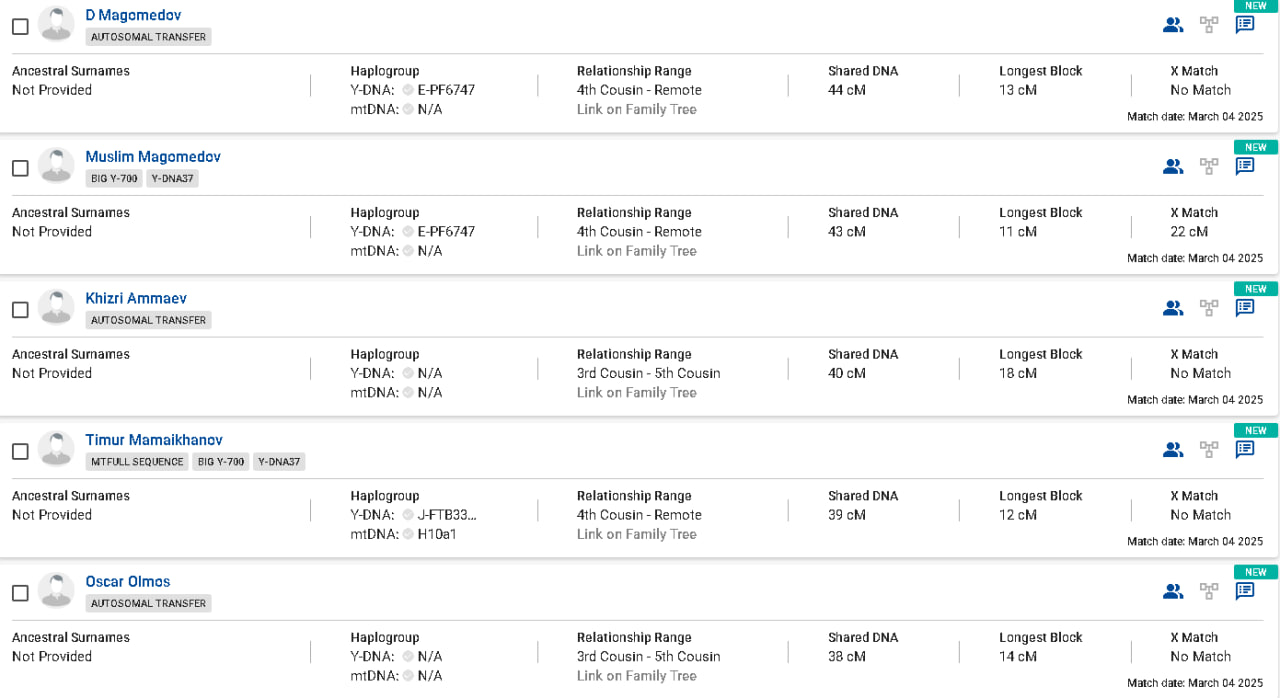Click Link on Family Tree for Oscar Olmos

[x=636, y=676]
